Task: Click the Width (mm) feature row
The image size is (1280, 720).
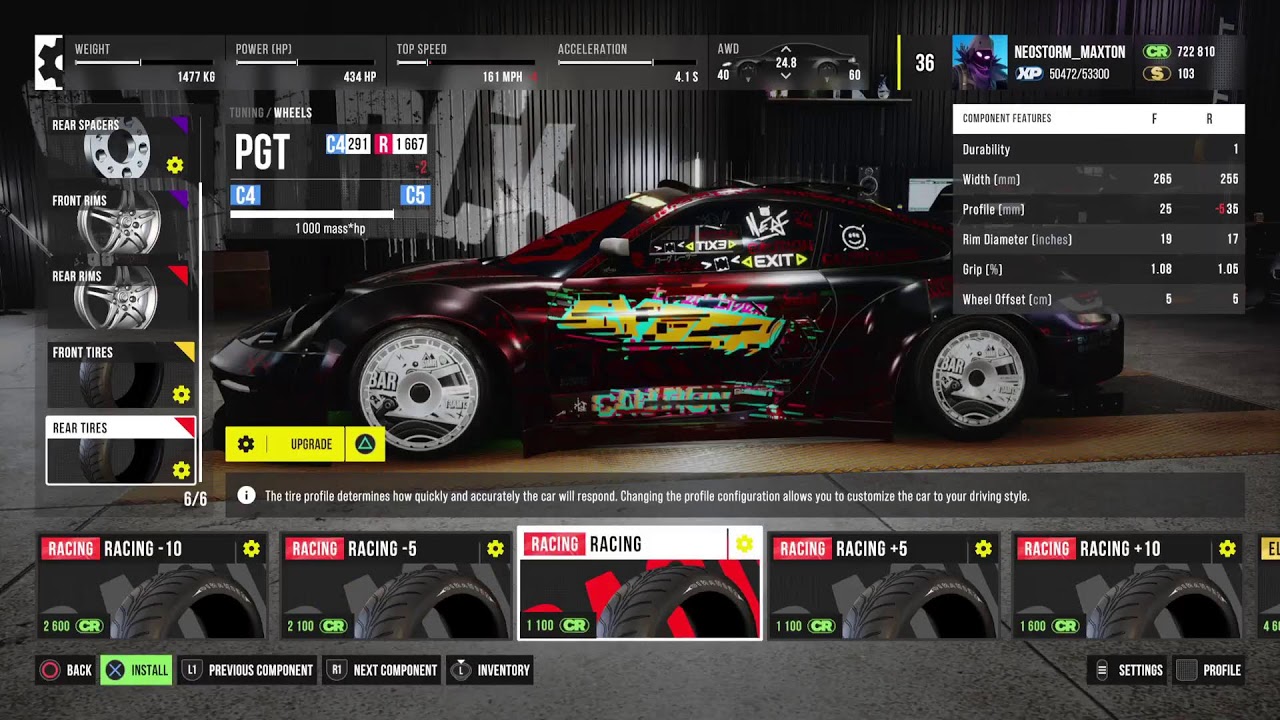Action: pos(1098,180)
